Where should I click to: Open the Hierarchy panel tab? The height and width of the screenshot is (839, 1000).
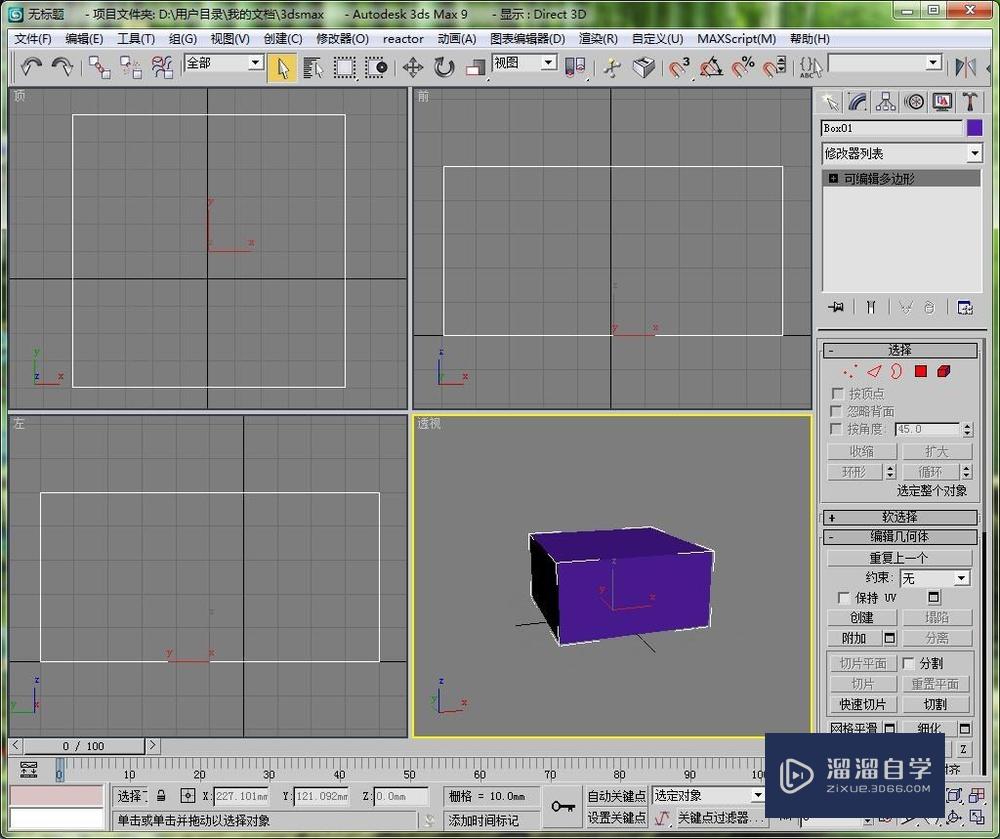[x=885, y=102]
